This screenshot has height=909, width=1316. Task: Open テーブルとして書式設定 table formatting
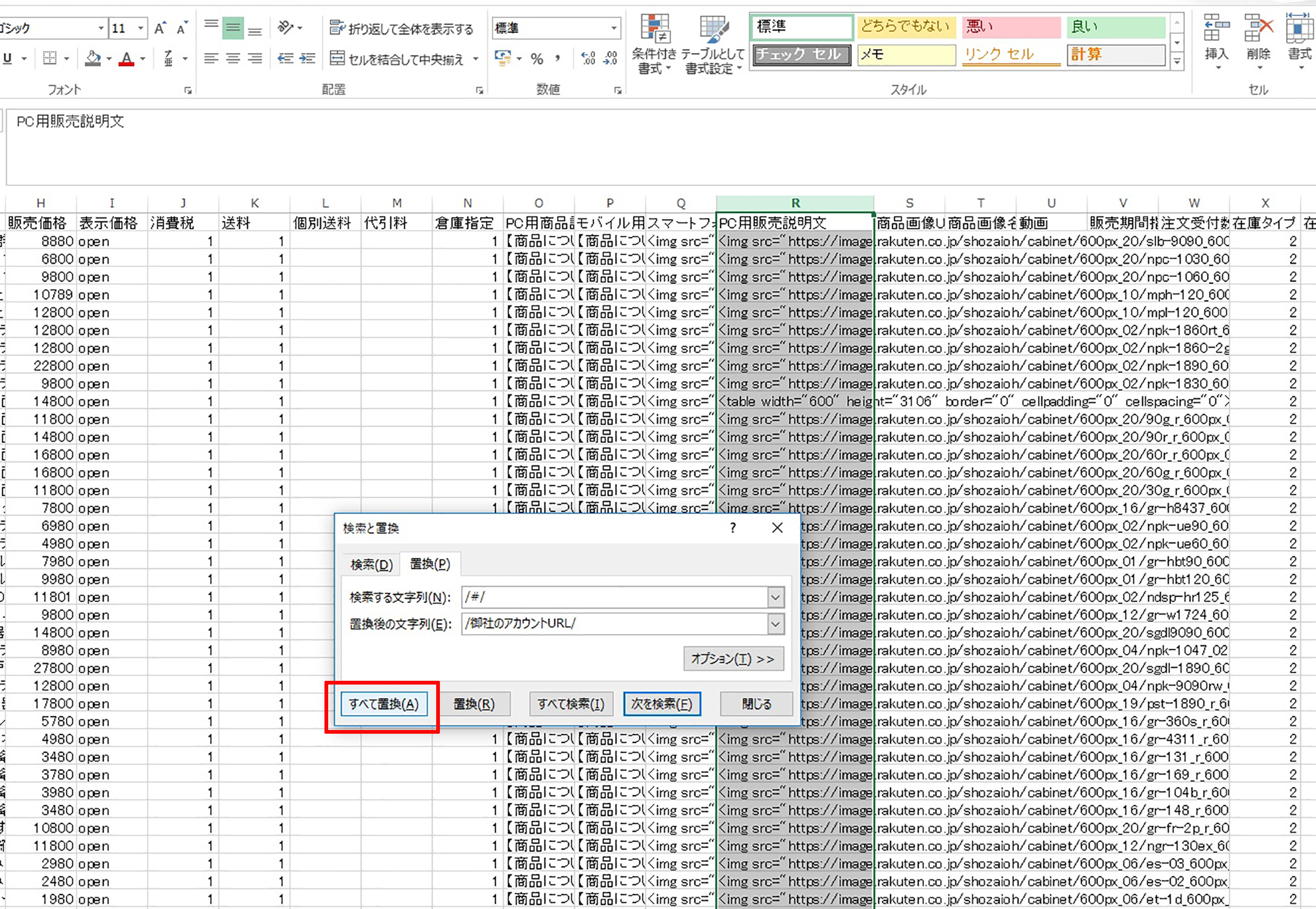click(x=713, y=44)
